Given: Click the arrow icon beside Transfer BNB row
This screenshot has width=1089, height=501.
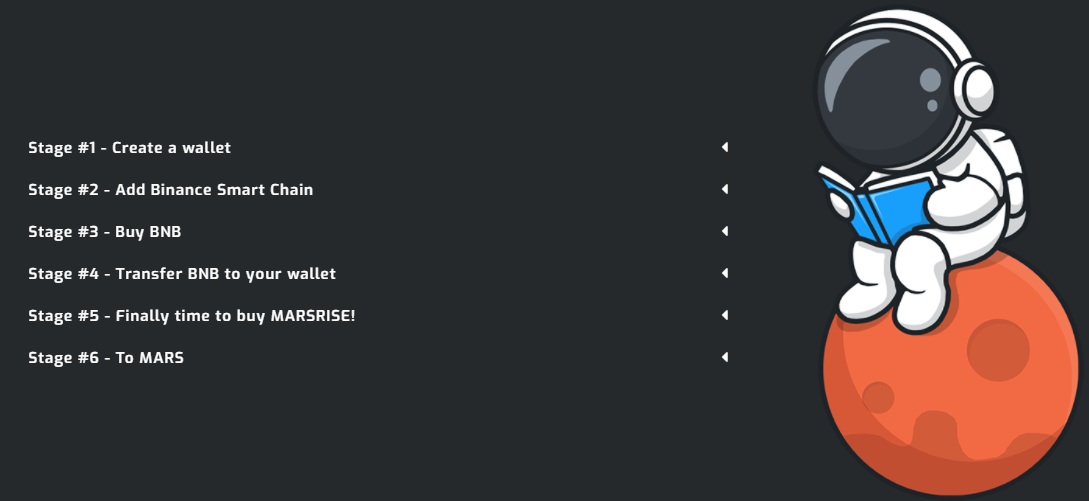Looking at the screenshot, I should point(725,273).
